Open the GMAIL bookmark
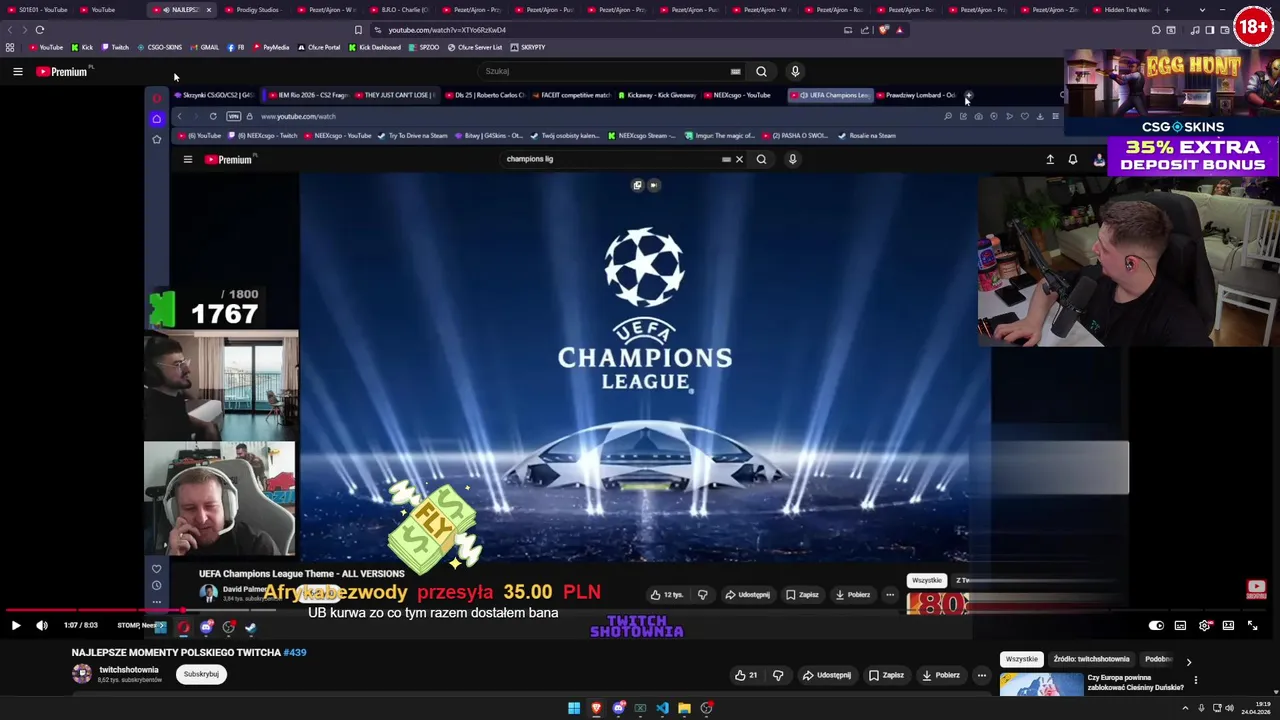Image resolution: width=1280 pixels, height=720 pixels. coord(205,47)
